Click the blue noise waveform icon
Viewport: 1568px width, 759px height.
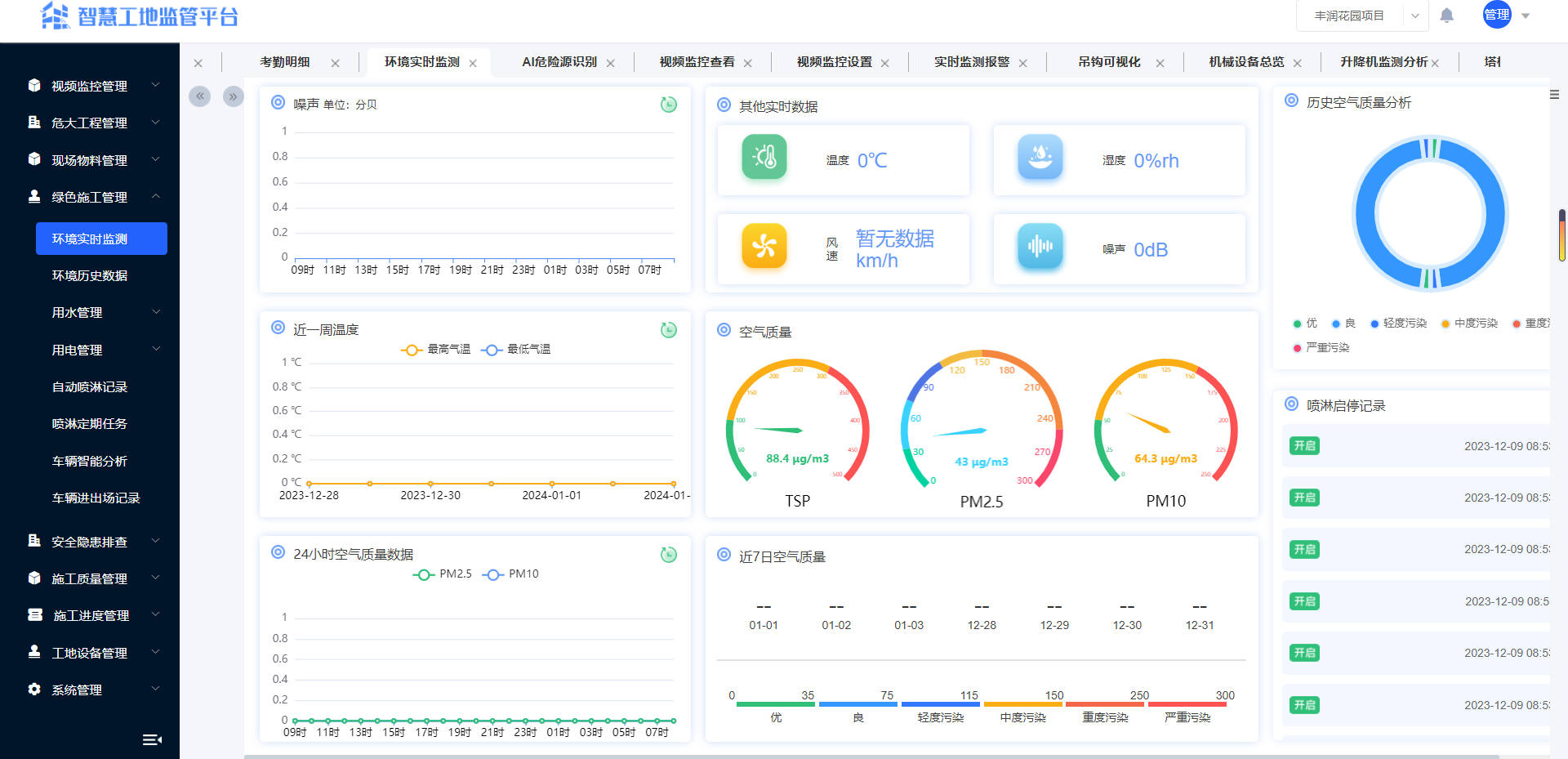coord(1040,246)
